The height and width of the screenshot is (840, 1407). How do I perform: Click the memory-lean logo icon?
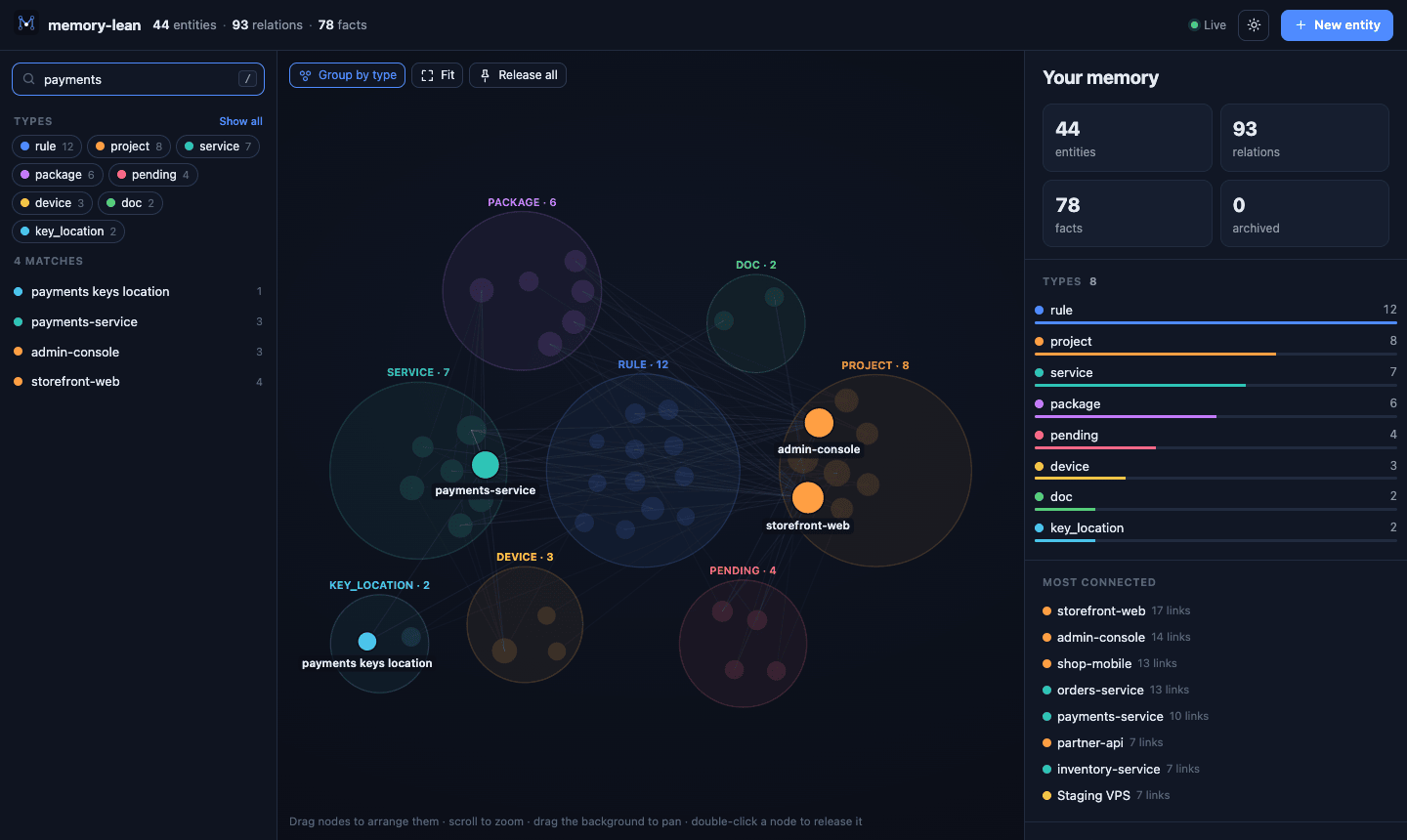pyautogui.click(x=26, y=24)
